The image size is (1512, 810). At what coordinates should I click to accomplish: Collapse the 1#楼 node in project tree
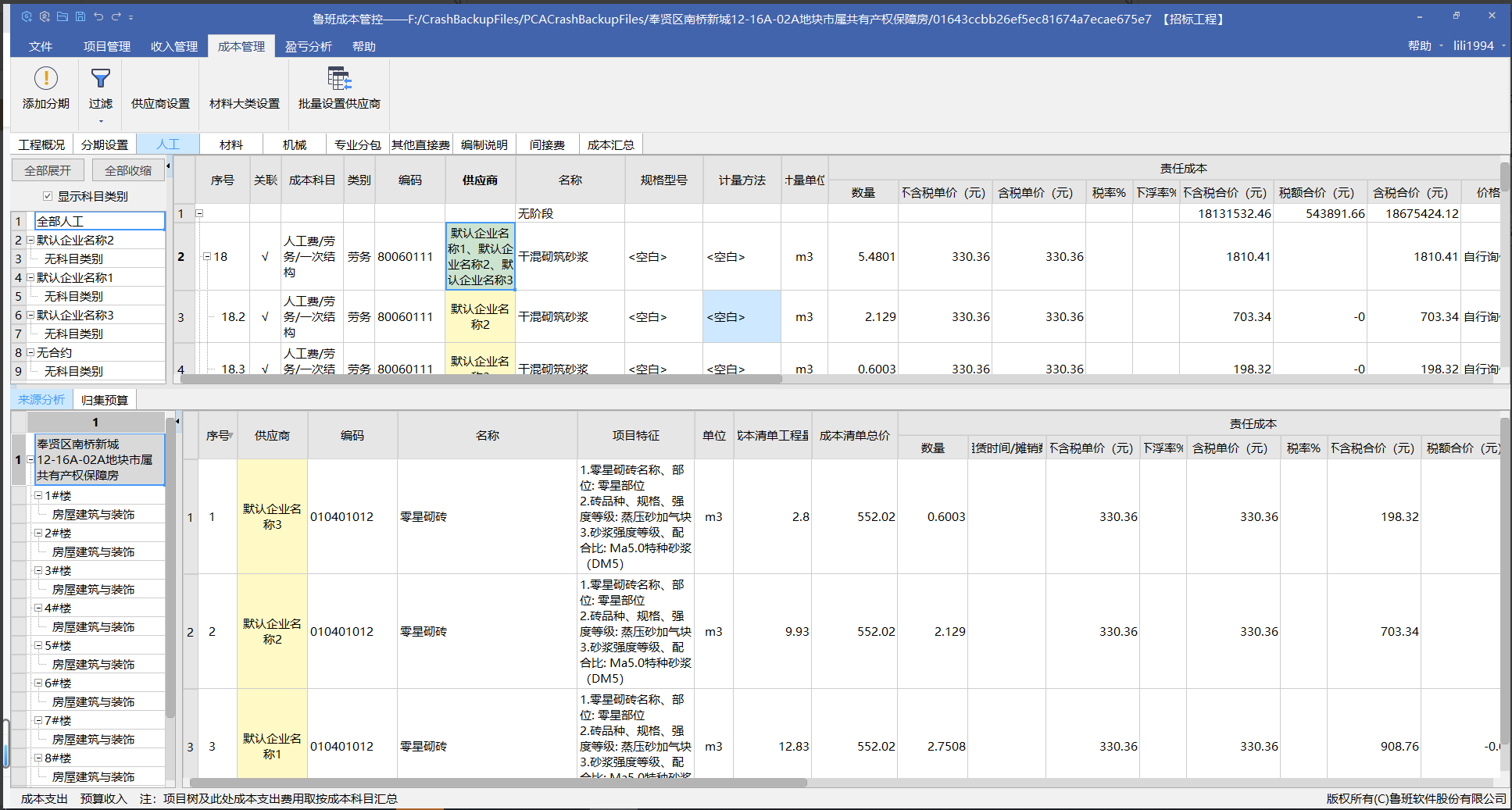[38, 495]
